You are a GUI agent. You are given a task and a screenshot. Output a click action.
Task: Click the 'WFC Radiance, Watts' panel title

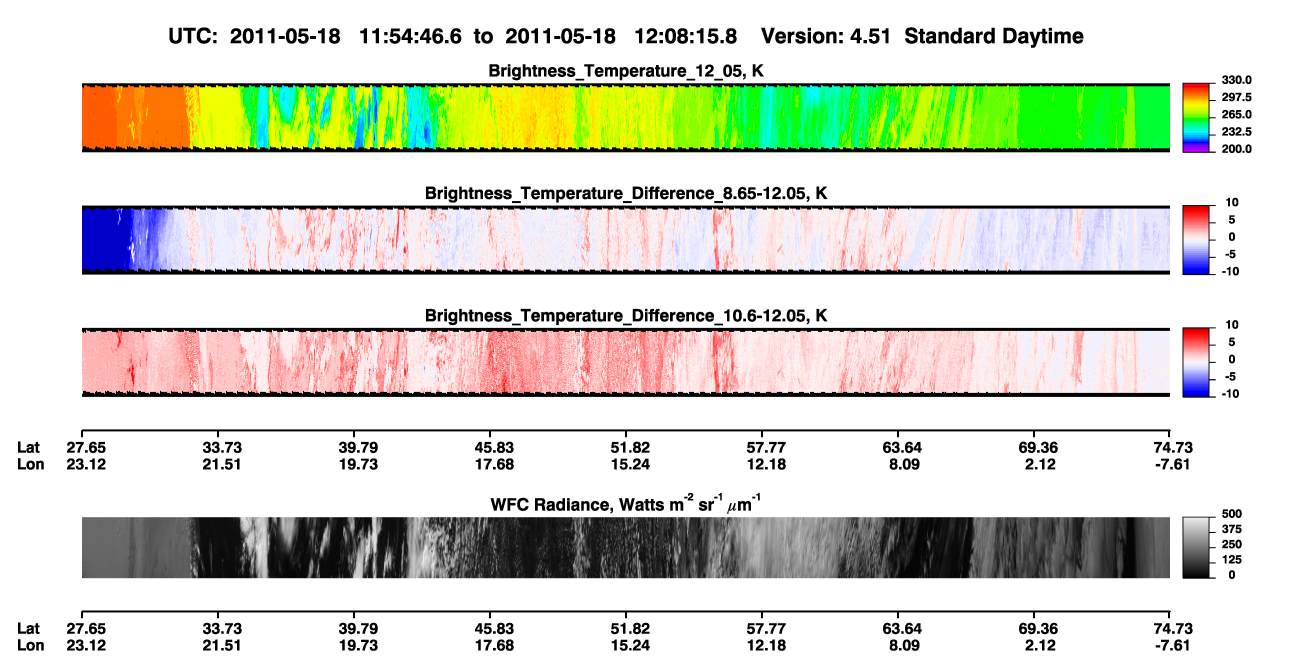coord(626,503)
